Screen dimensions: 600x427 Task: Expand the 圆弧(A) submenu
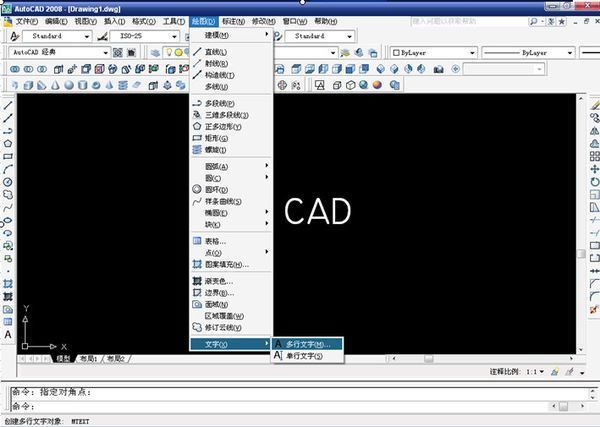tap(232, 166)
